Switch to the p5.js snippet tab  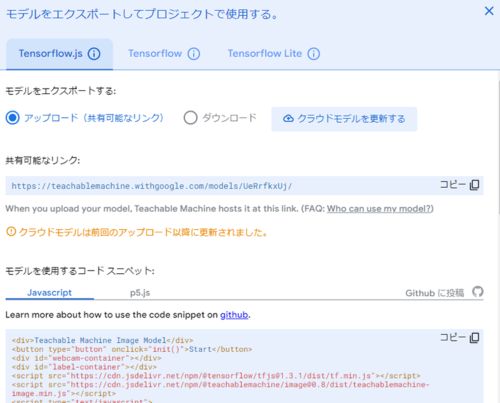(140, 293)
